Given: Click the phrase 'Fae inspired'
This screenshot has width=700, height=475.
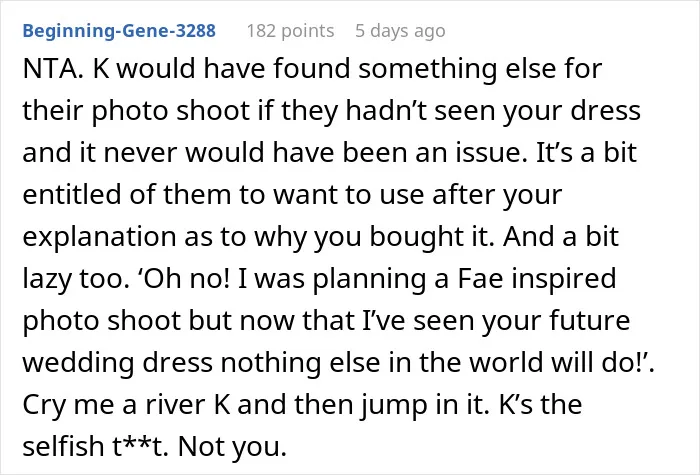Looking at the screenshot, I should (x=537, y=279).
